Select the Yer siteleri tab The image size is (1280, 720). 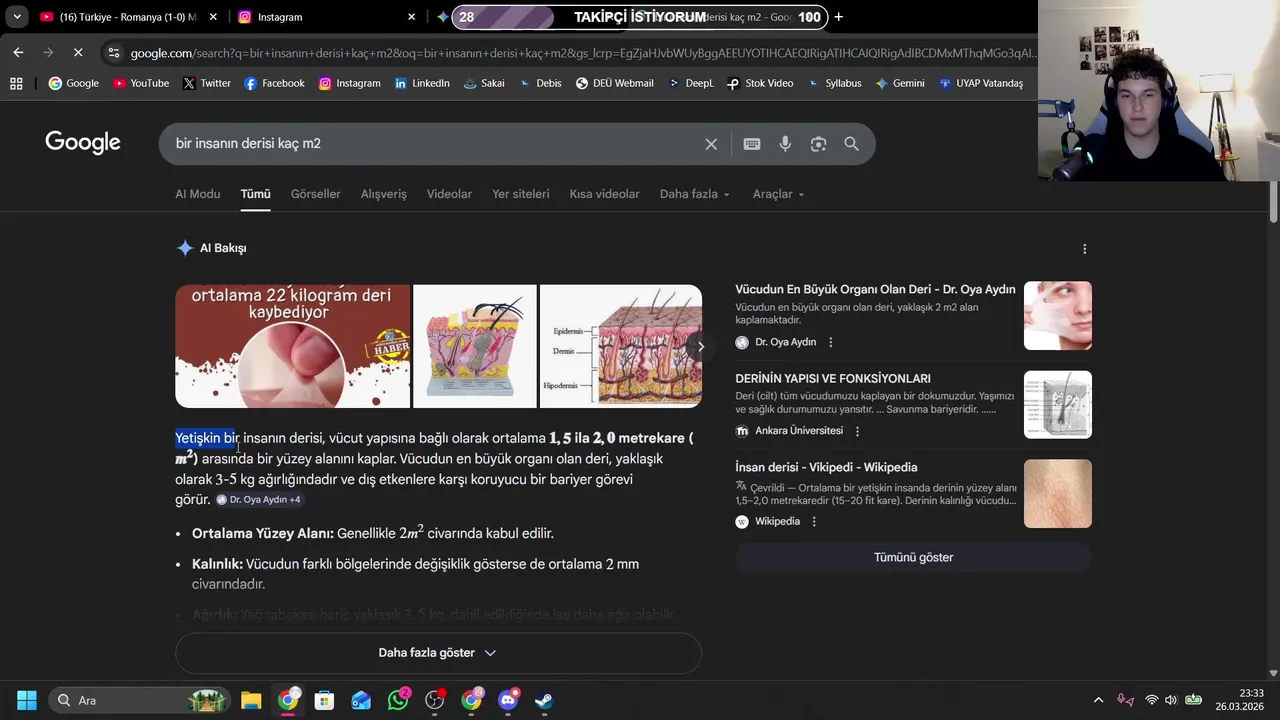tap(521, 194)
